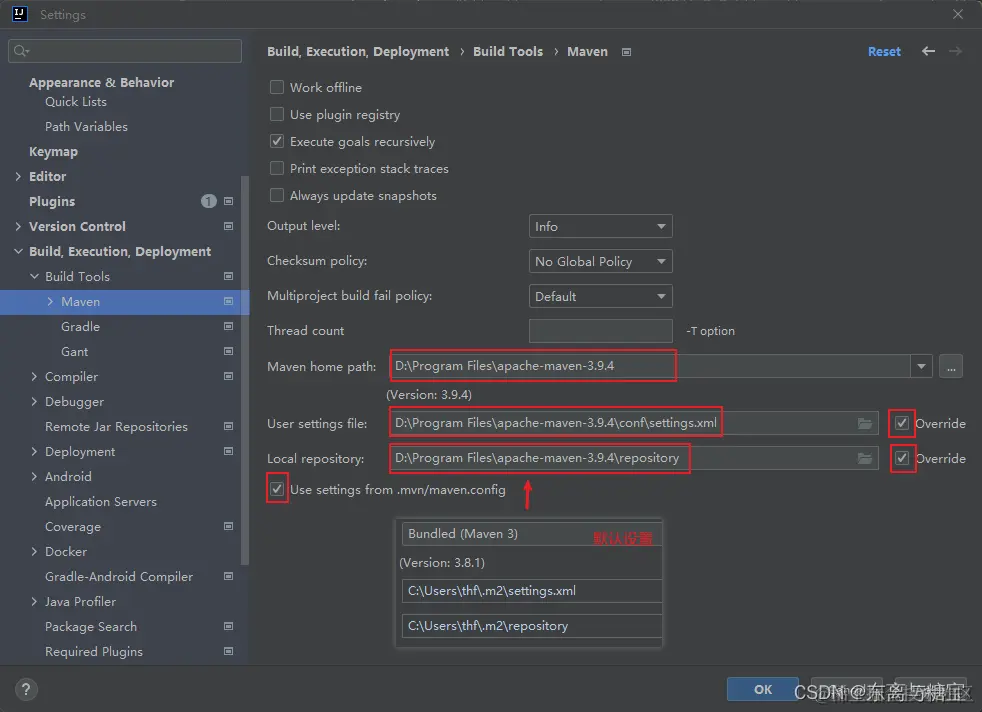The height and width of the screenshot is (712, 982).
Task: Toggle Override for Local repository
Action: (902, 458)
